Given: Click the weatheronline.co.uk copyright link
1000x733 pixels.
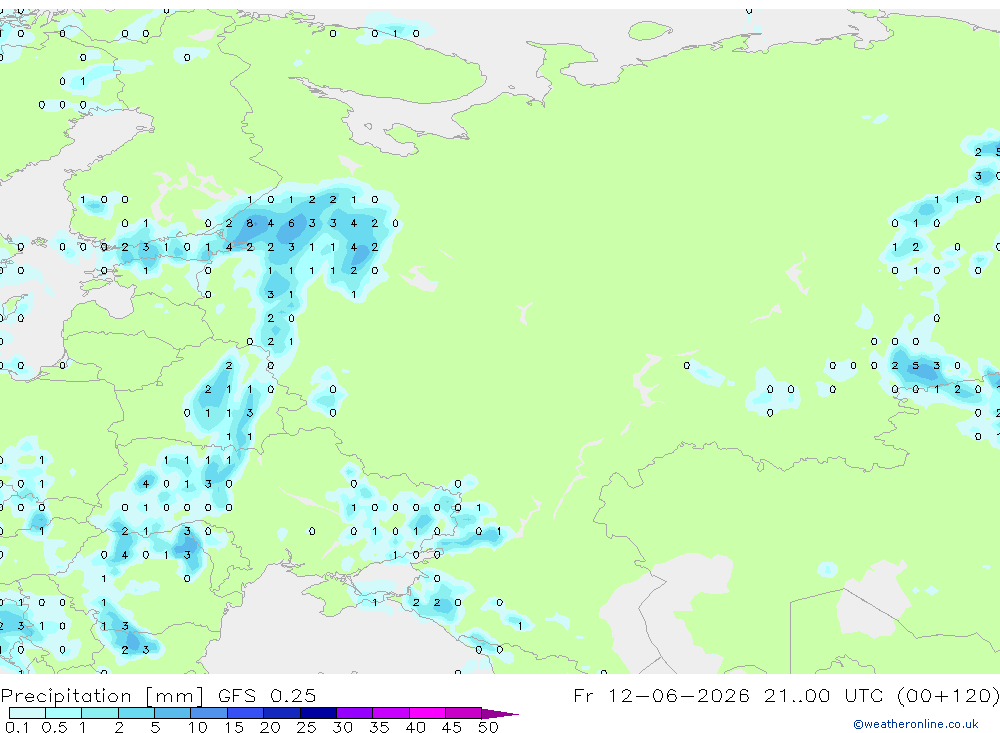Looking at the screenshot, I should (916, 724).
